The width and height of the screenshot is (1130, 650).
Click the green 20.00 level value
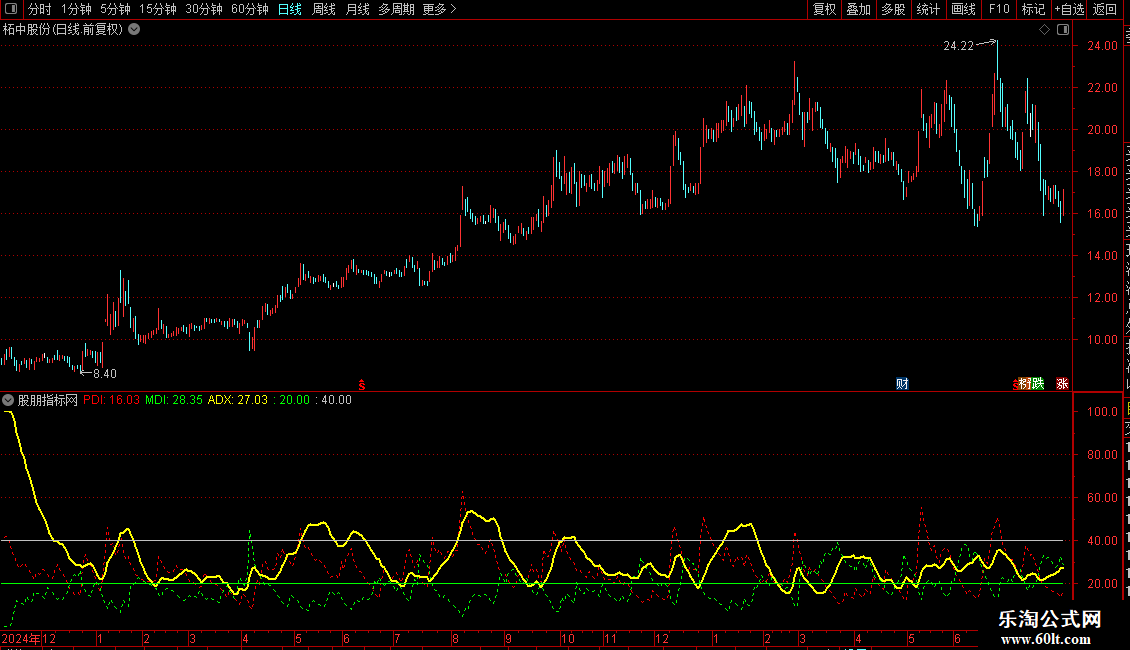[x=294, y=400]
